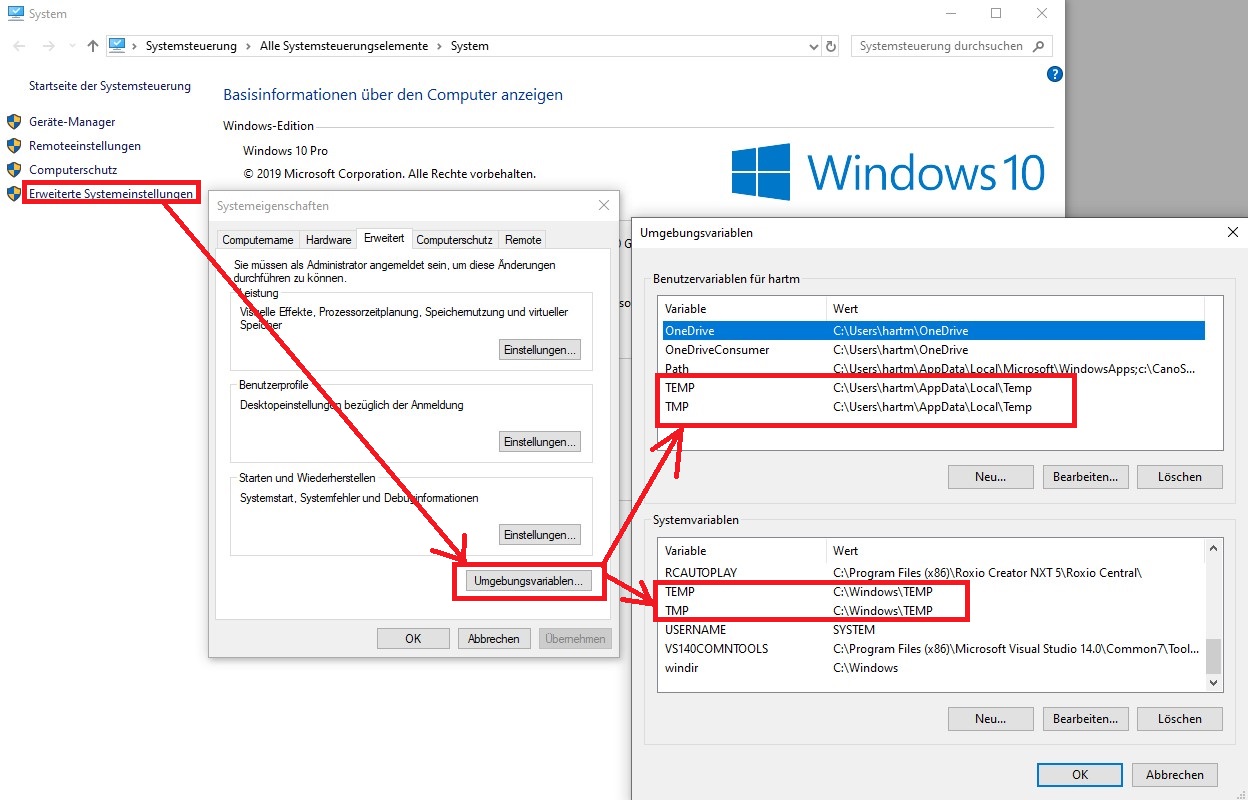The image size is (1248, 800).
Task: Click Abbrechen in Systemeigenschaften dialog
Action: (x=494, y=639)
